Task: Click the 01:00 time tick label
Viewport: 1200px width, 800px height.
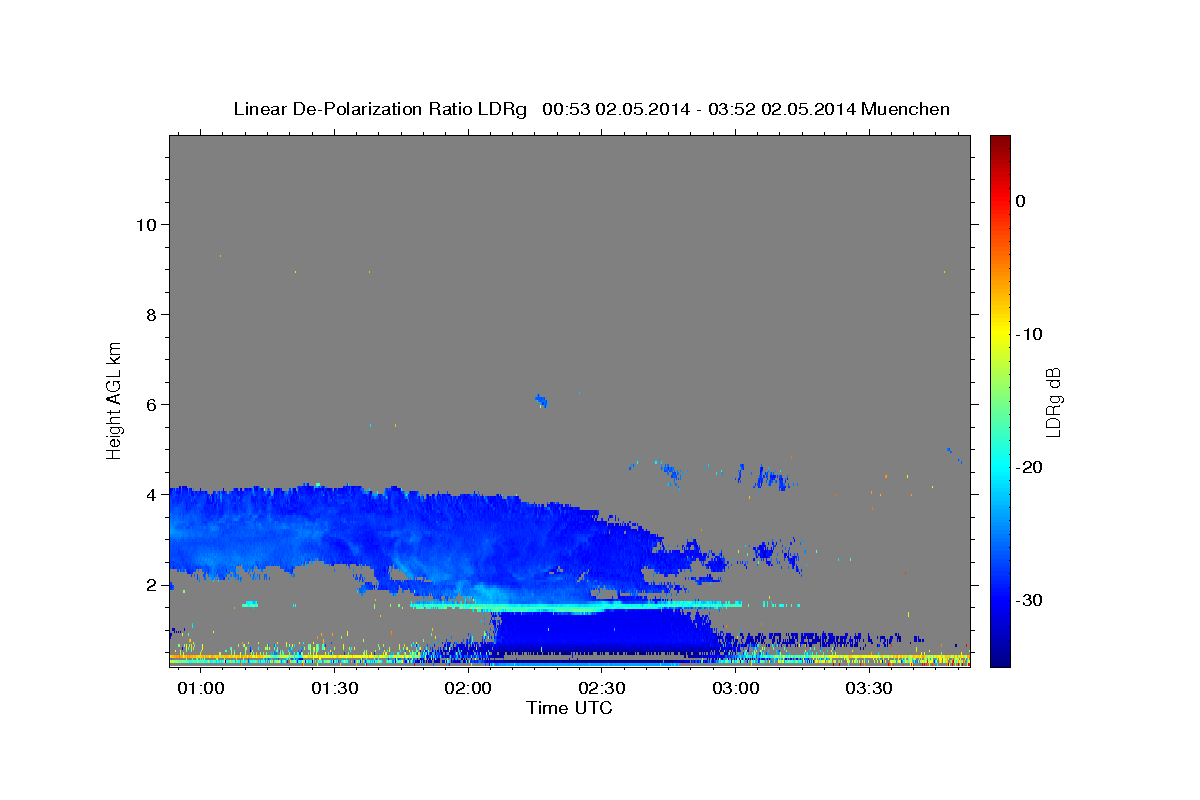Action: tap(201, 689)
